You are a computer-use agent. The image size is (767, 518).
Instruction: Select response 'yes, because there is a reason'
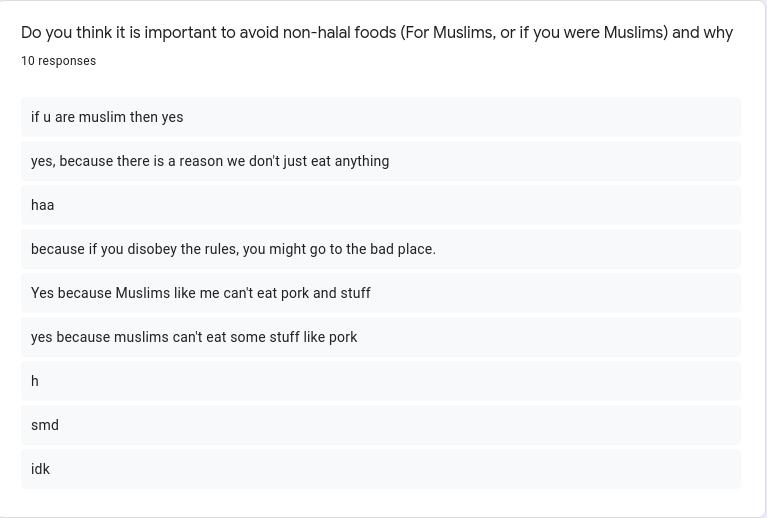(381, 161)
